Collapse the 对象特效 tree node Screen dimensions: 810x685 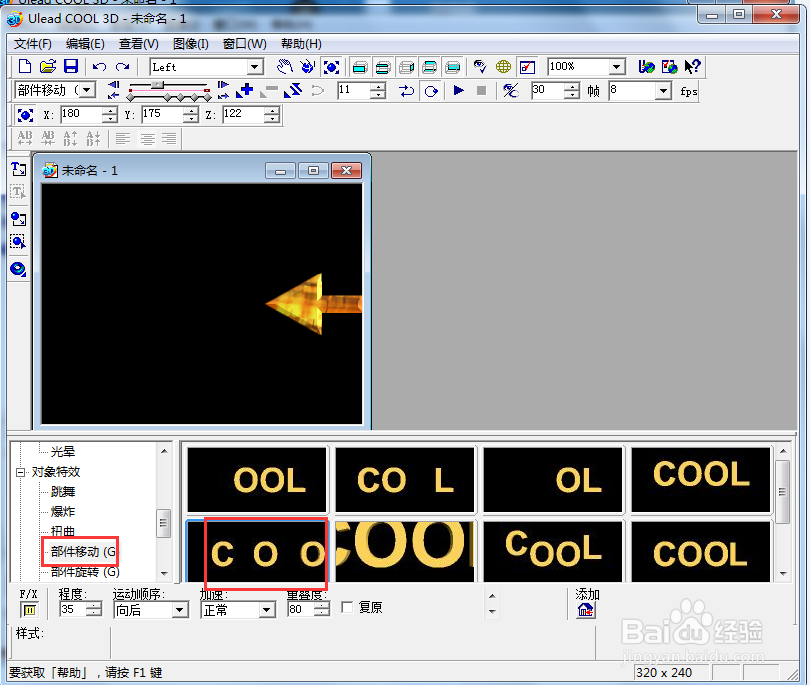[20, 472]
